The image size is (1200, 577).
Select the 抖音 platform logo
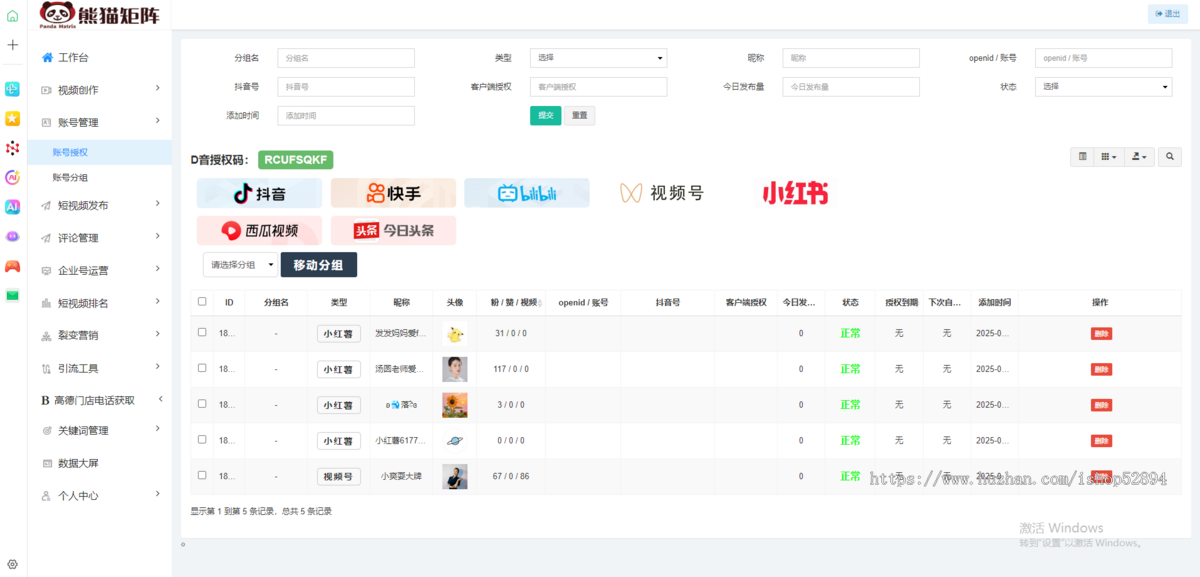pyautogui.click(x=259, y=193)
